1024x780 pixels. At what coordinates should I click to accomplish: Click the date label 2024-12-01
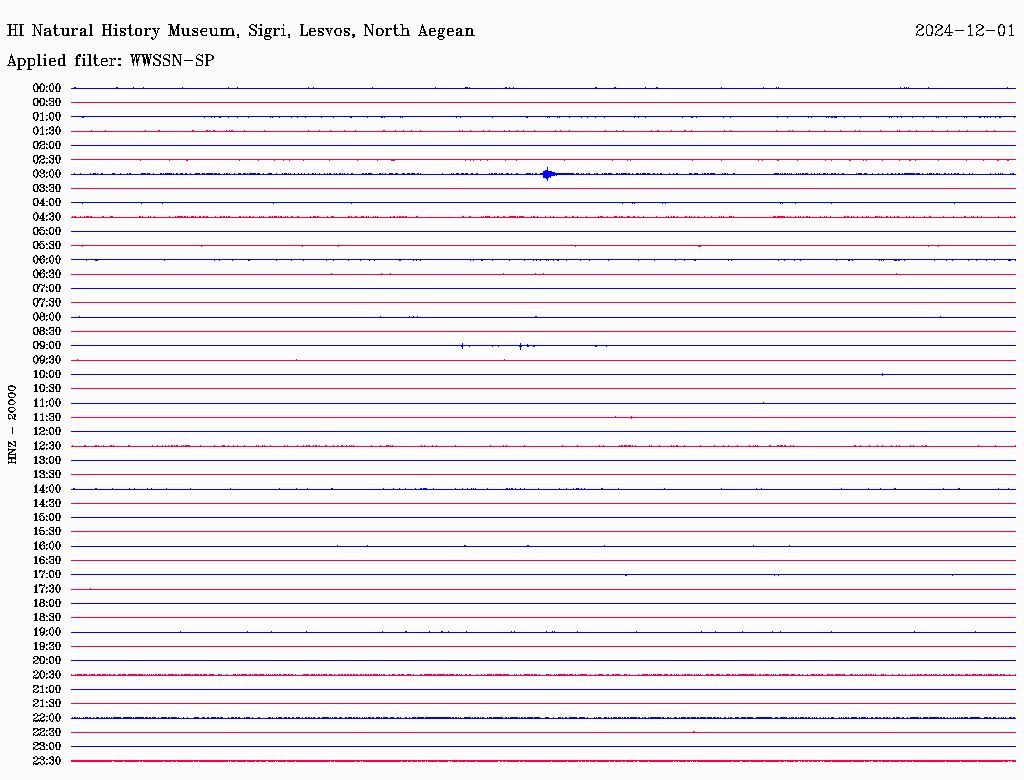point(965,31)
